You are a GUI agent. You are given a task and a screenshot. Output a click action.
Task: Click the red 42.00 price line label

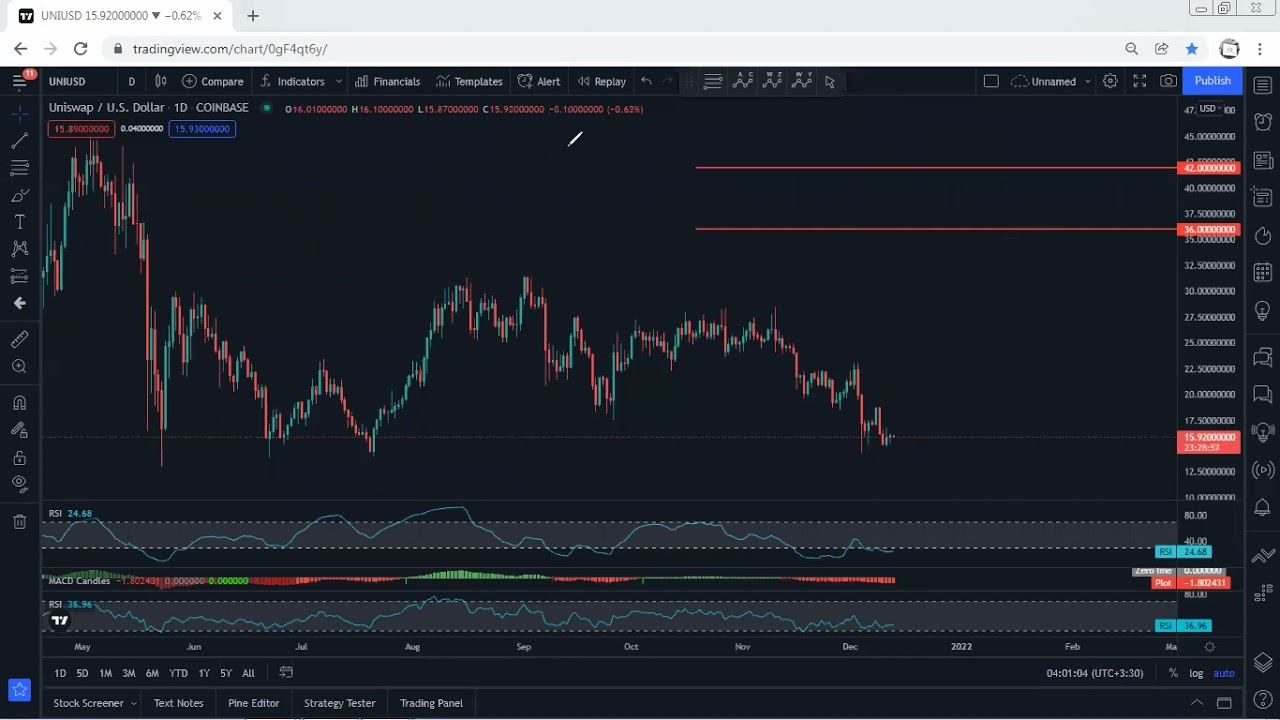(1209, 168)
